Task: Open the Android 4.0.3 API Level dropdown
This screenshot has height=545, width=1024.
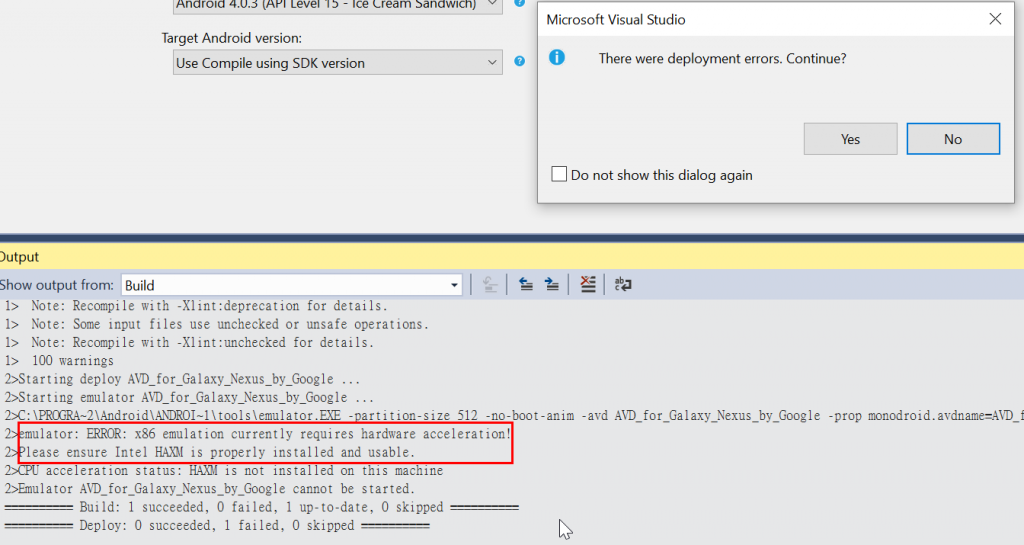Action: [x=338, y=5]
